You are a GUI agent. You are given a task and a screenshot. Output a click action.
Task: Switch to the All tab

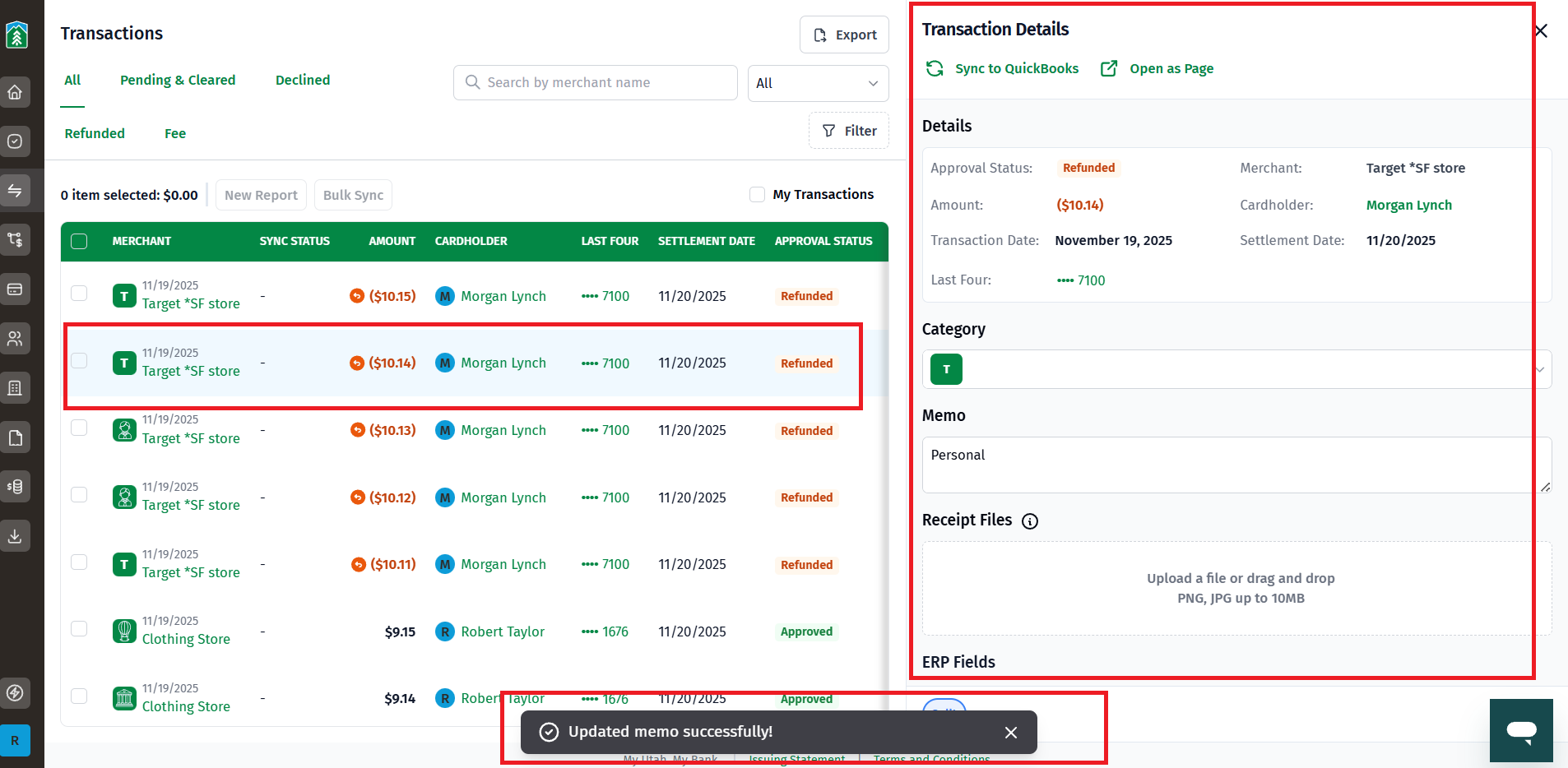(x=72, y=80)
